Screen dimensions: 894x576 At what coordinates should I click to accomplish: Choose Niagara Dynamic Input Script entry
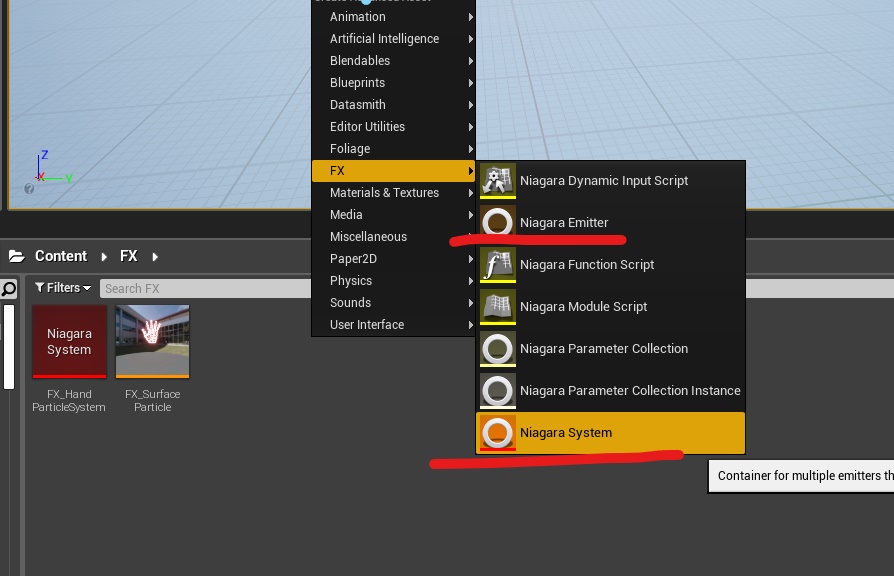[611, 181]
